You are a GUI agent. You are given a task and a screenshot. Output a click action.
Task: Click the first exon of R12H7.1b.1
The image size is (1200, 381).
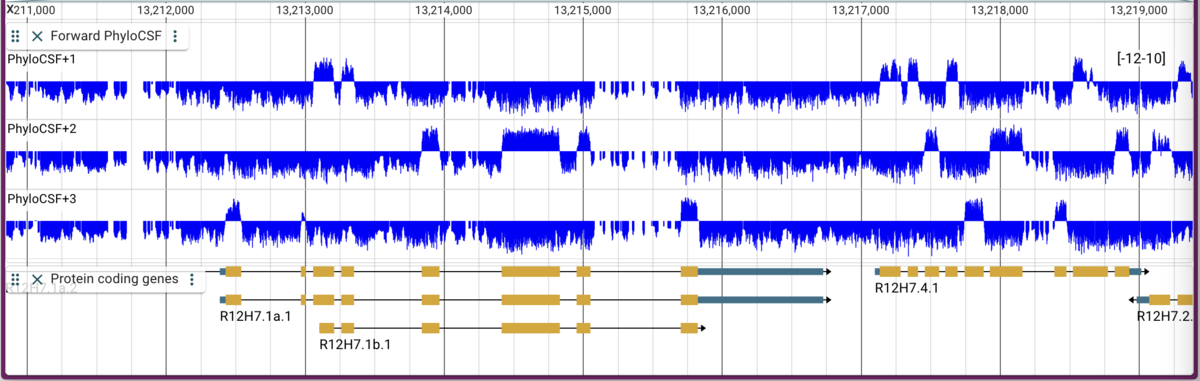tap(326, 328)
